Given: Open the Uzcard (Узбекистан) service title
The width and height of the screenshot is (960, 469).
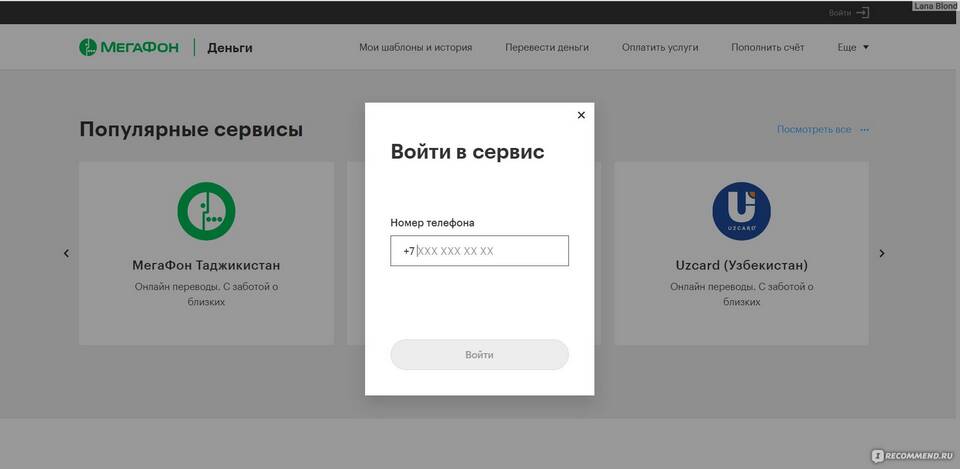Looking at the screenshot, I should [x=741, y=266].
